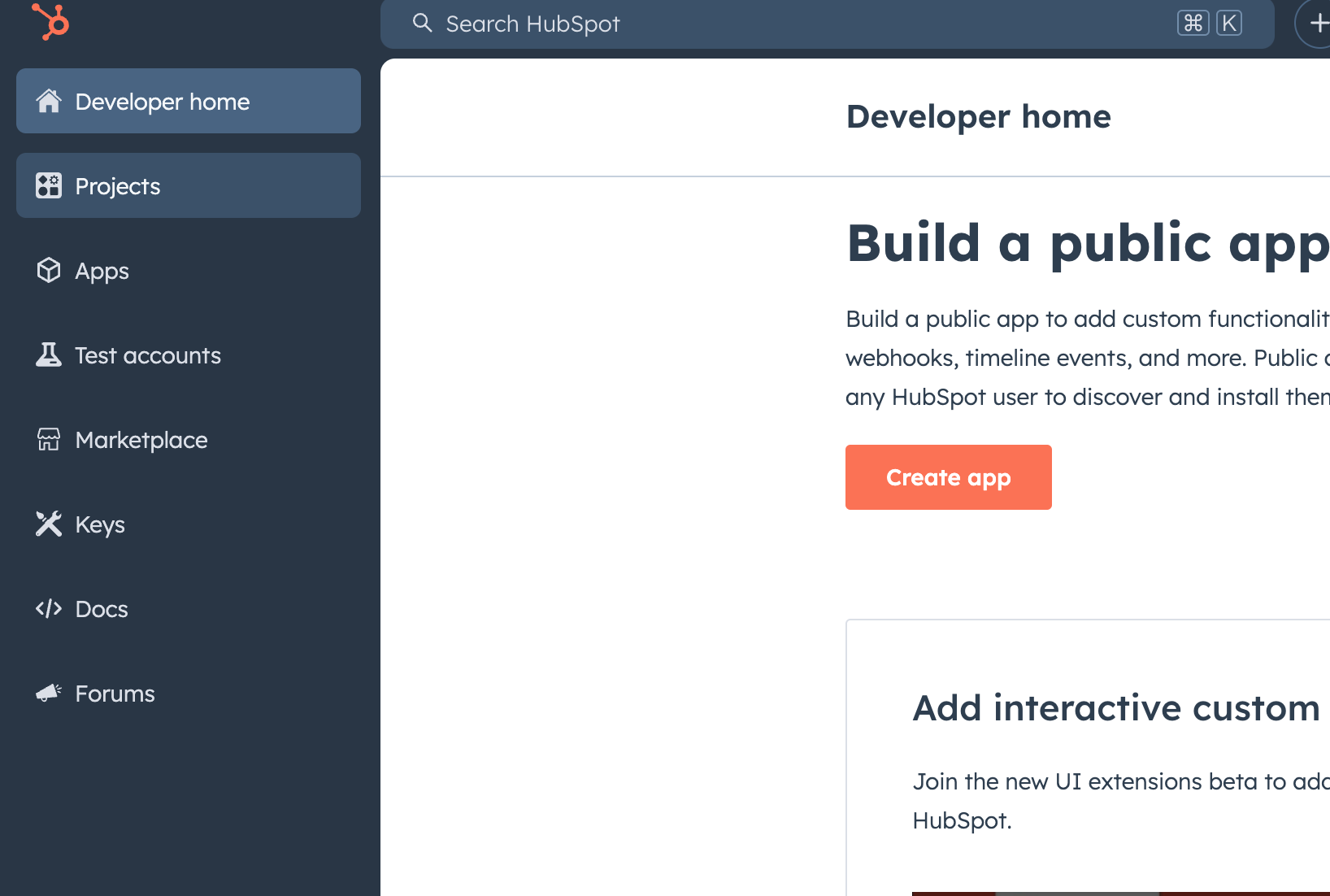Click the Apps cube icon
The image size is (1330, 896).
49,270
